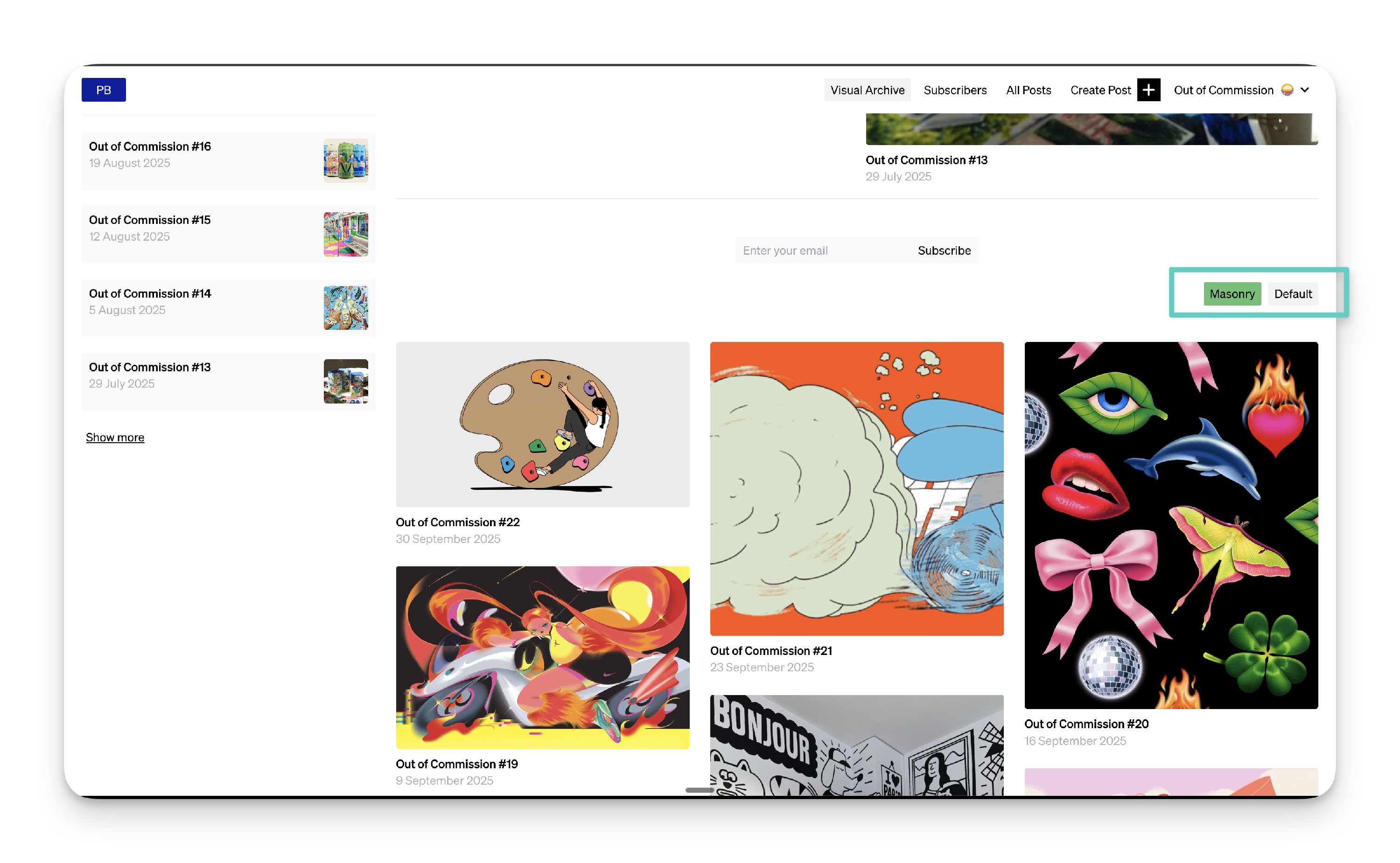Expand list with Show more
Image resolution: width=1400 pixels, height=863 pixels.
[115, 437]
